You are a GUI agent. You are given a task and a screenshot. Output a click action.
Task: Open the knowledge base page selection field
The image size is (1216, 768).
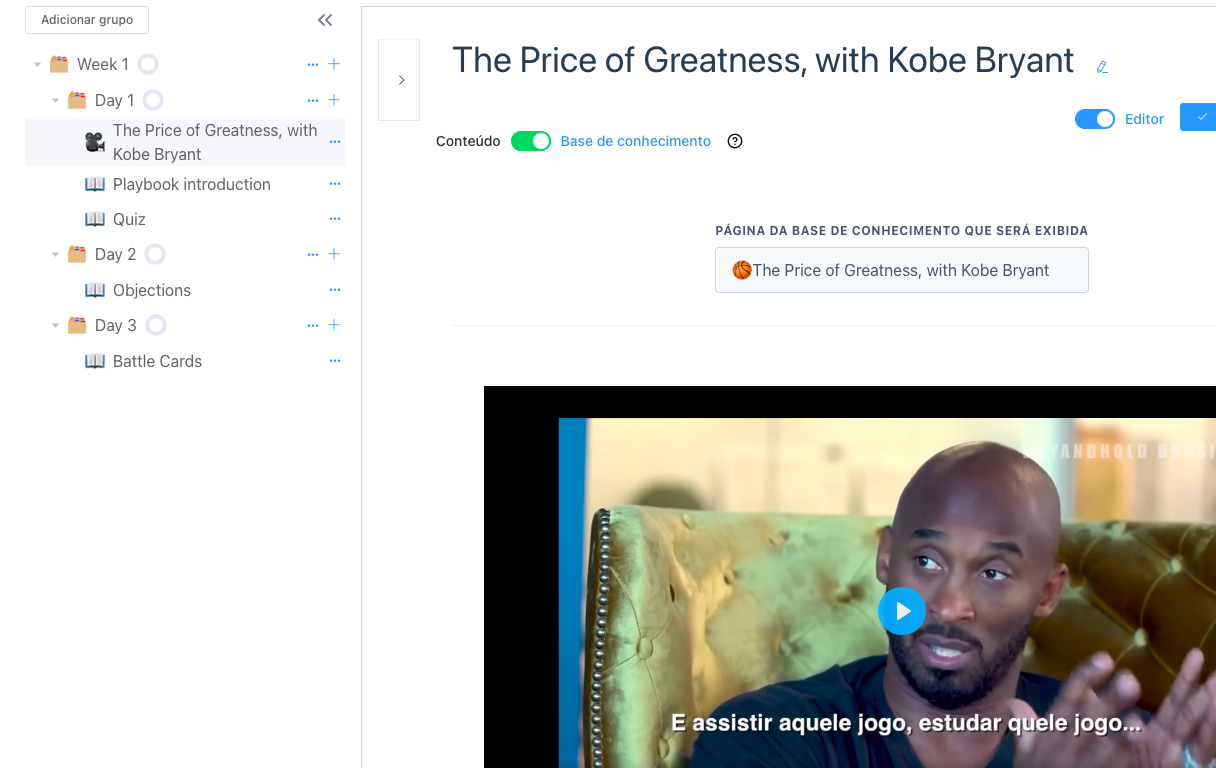(902, 270)
